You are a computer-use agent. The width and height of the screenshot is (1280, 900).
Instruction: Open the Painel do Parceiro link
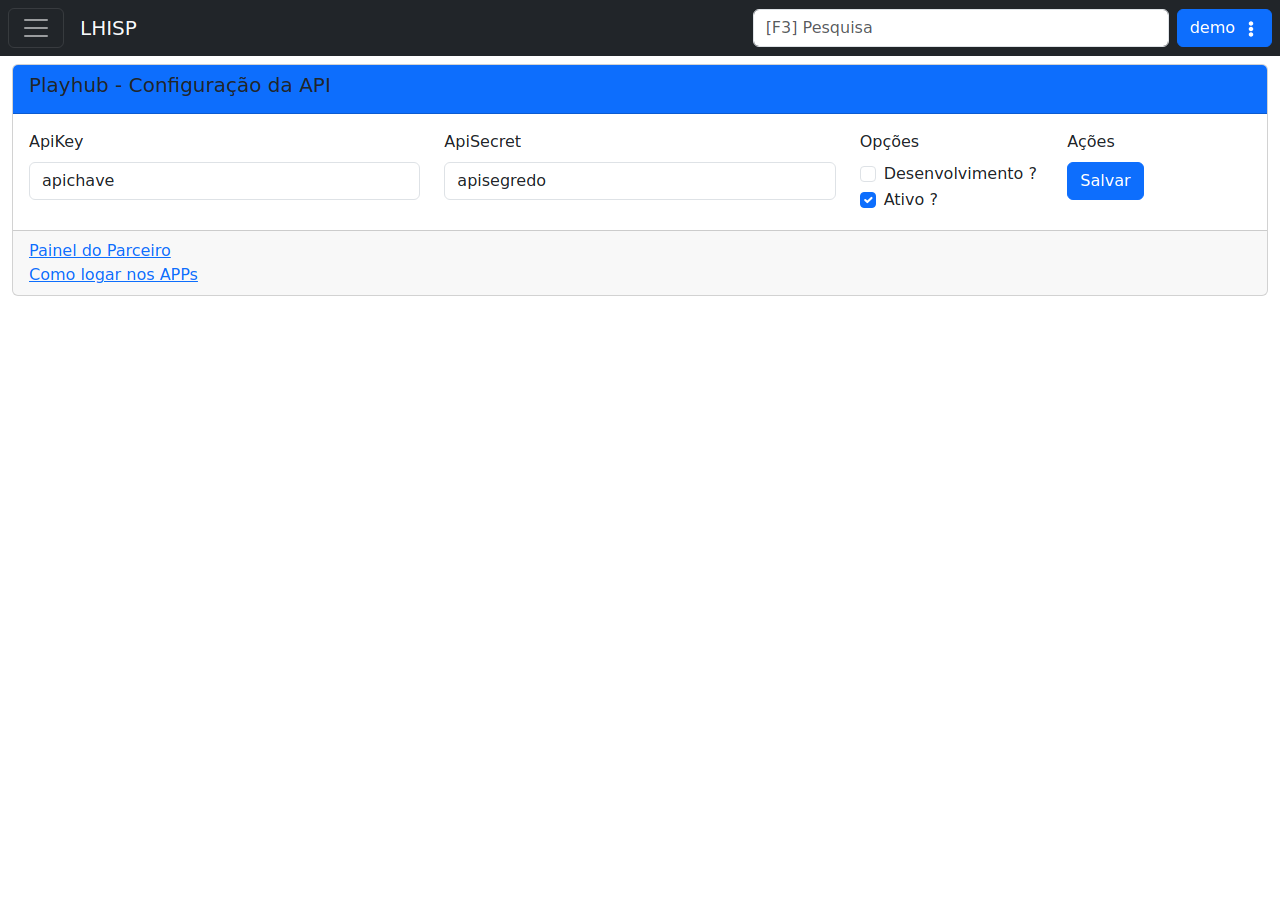[100, 250]
